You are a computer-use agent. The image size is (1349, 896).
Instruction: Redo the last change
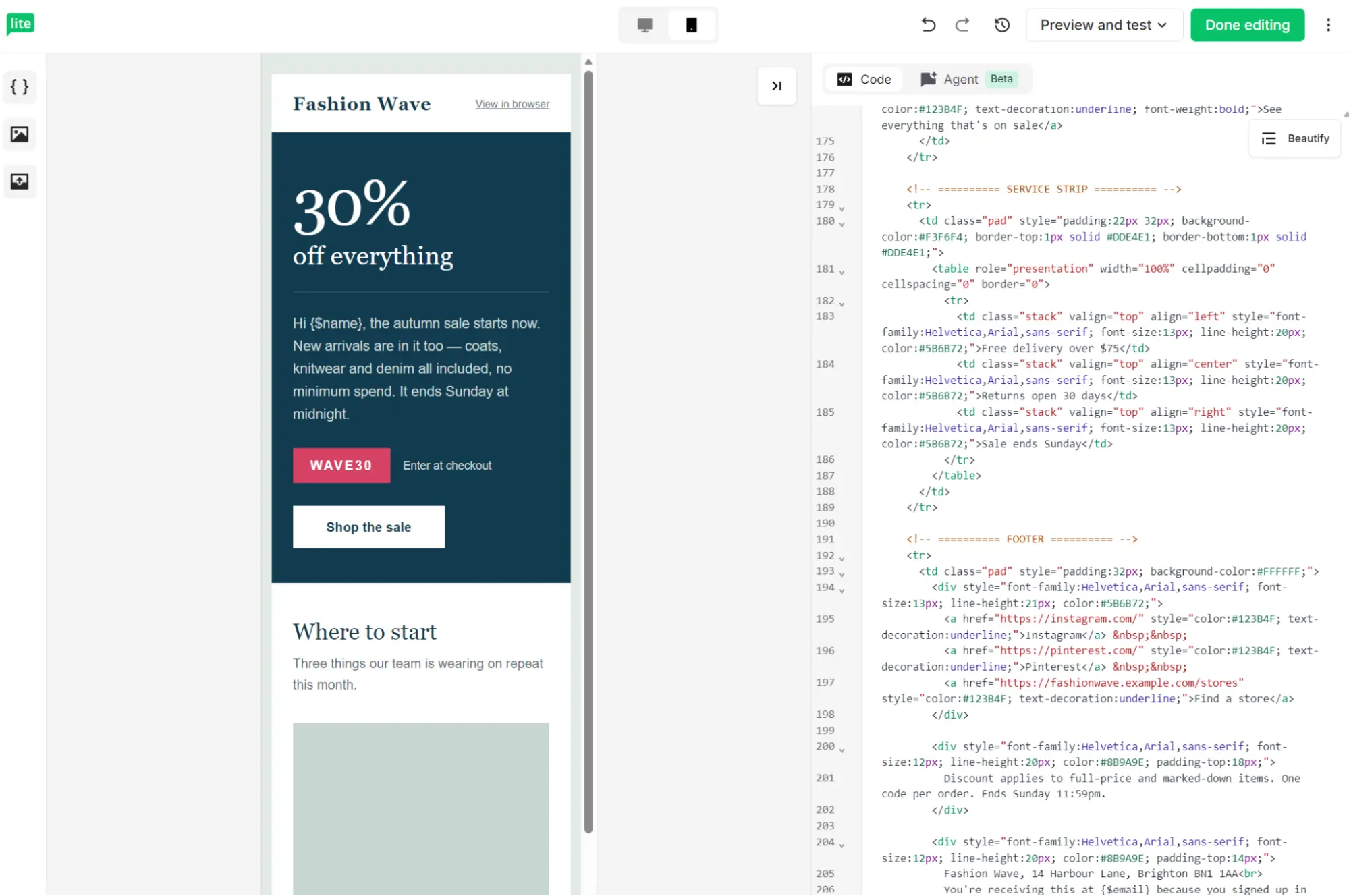point(962,25)
